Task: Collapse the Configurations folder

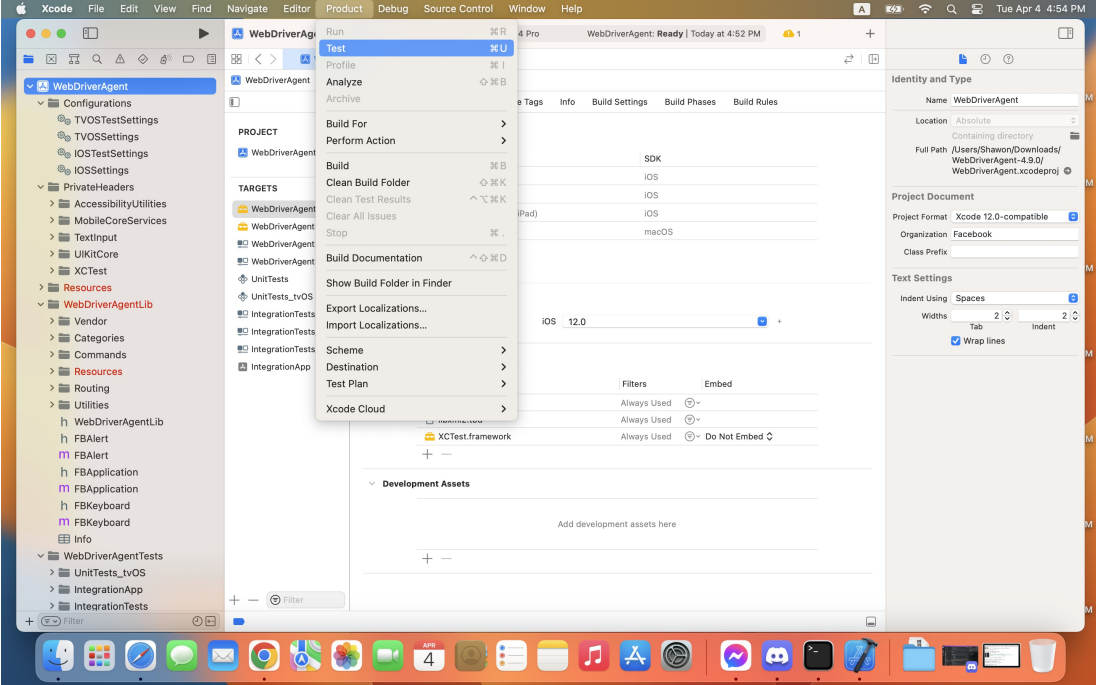Action: coord(41,103)
